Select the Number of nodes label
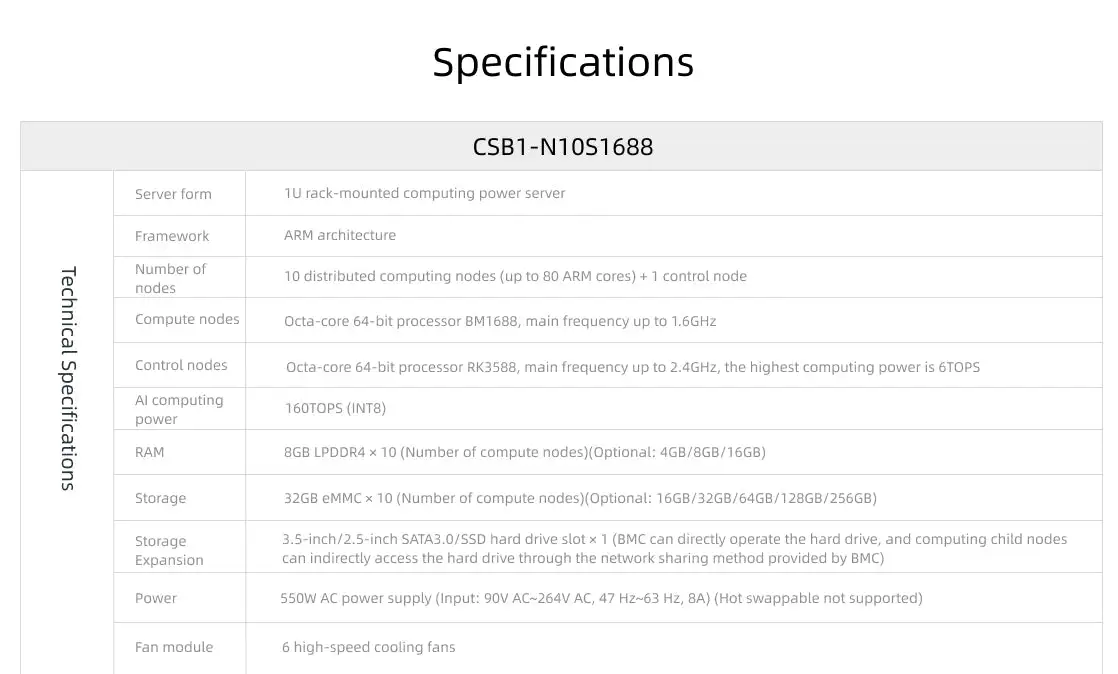This screenshot has width=1118, height=674. 170,278
